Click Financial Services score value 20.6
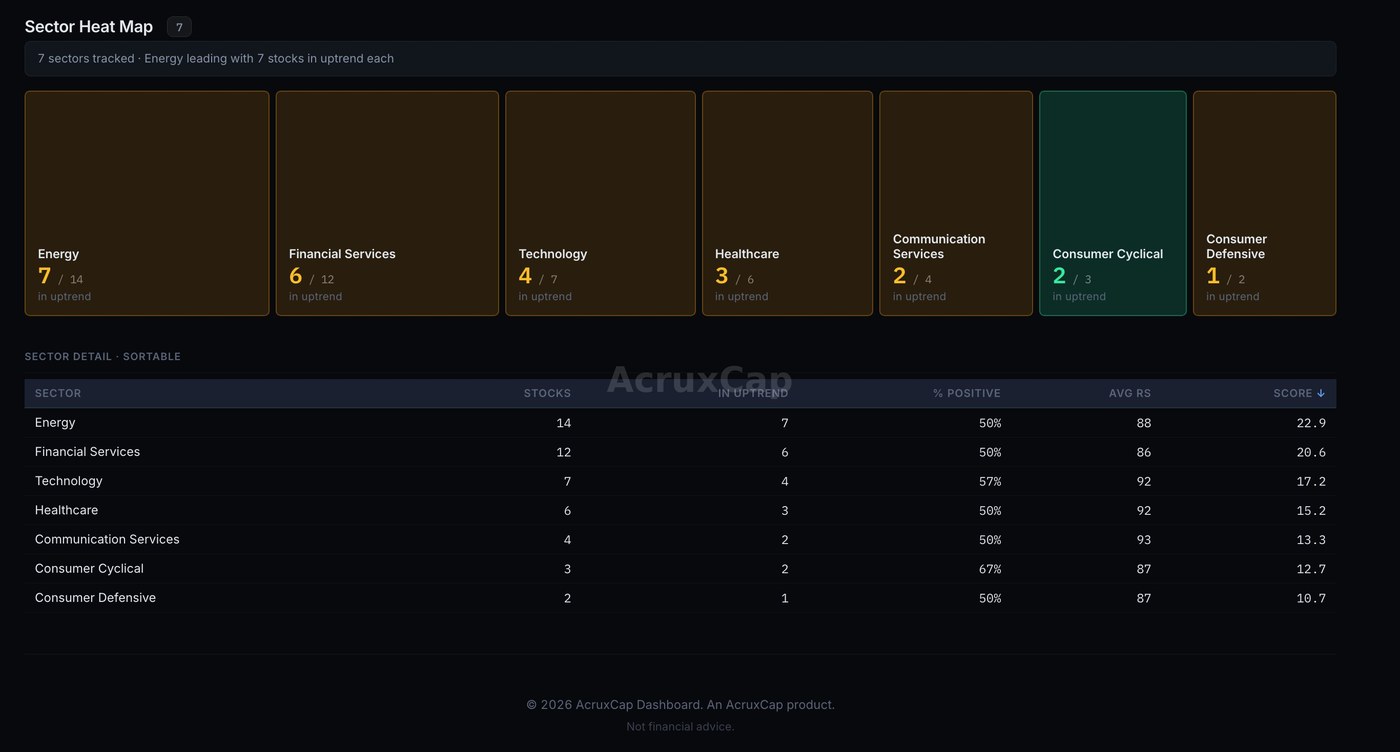 click(1311, 452)
